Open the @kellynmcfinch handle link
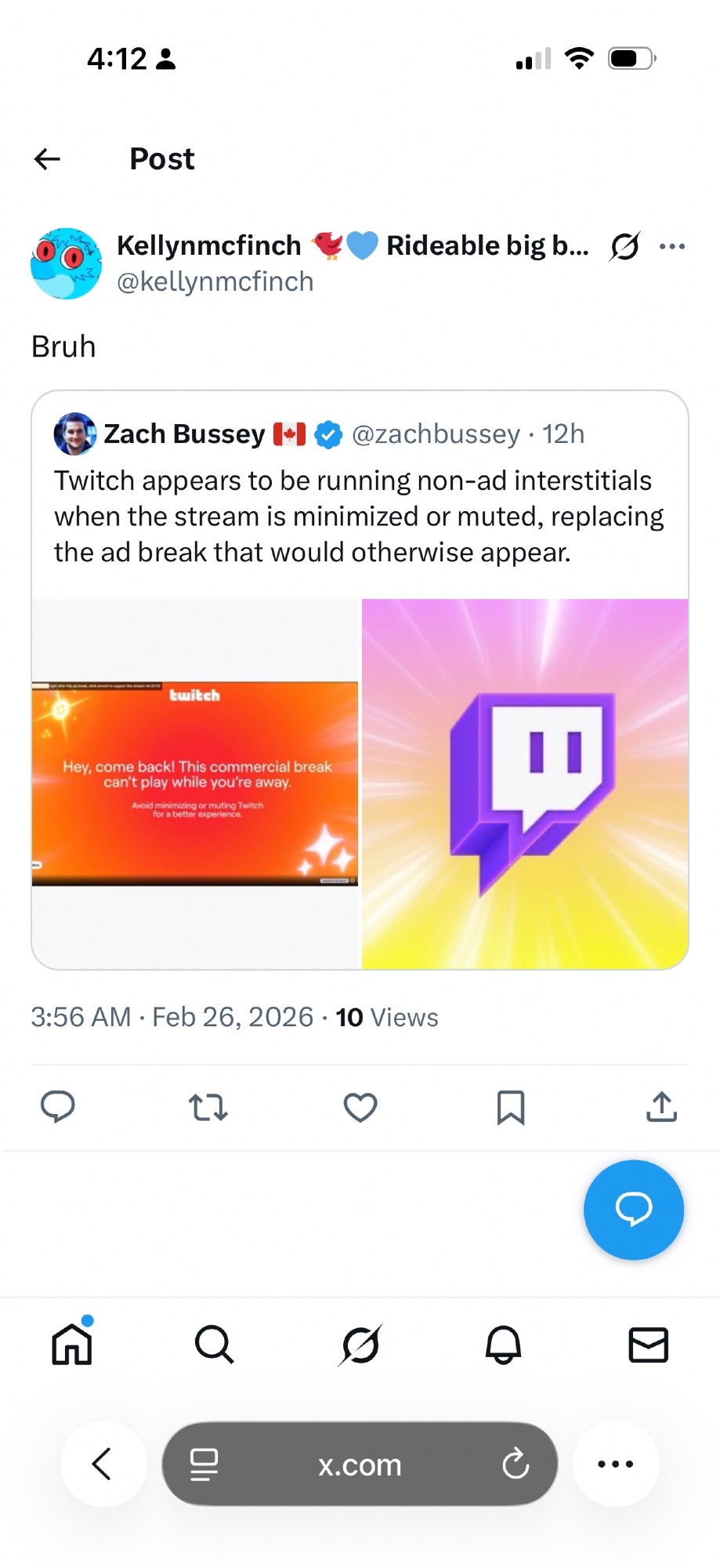The image size is (720, 1568). 215,281
